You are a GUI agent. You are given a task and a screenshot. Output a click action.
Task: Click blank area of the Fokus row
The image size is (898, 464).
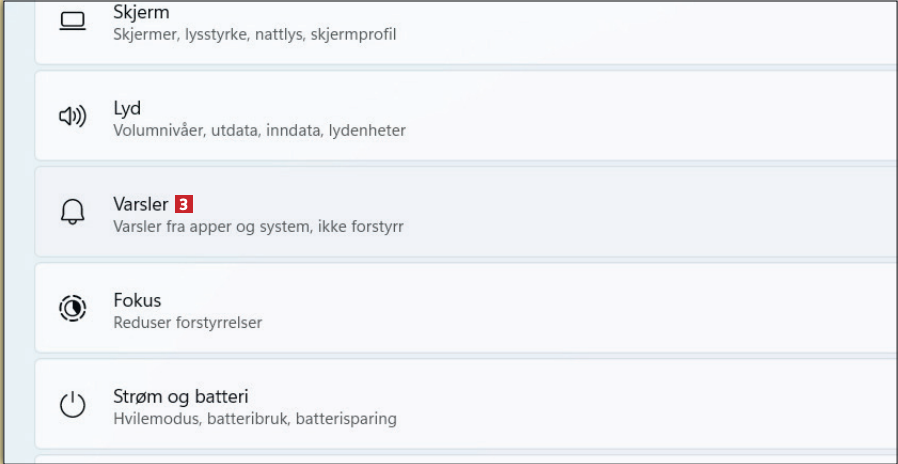point(650,309)
